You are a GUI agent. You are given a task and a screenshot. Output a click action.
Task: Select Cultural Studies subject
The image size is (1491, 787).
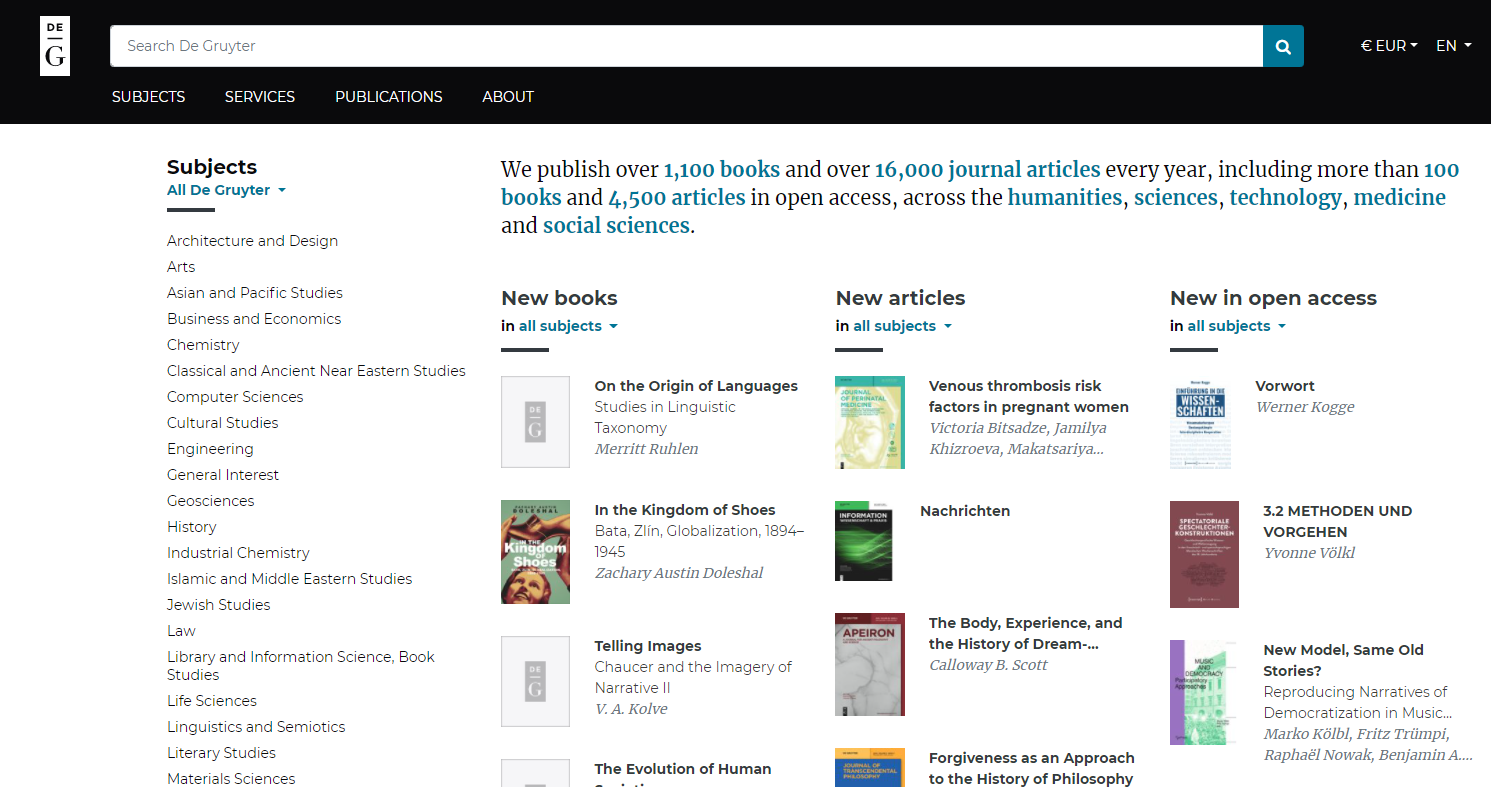click(x=222, y=423)
